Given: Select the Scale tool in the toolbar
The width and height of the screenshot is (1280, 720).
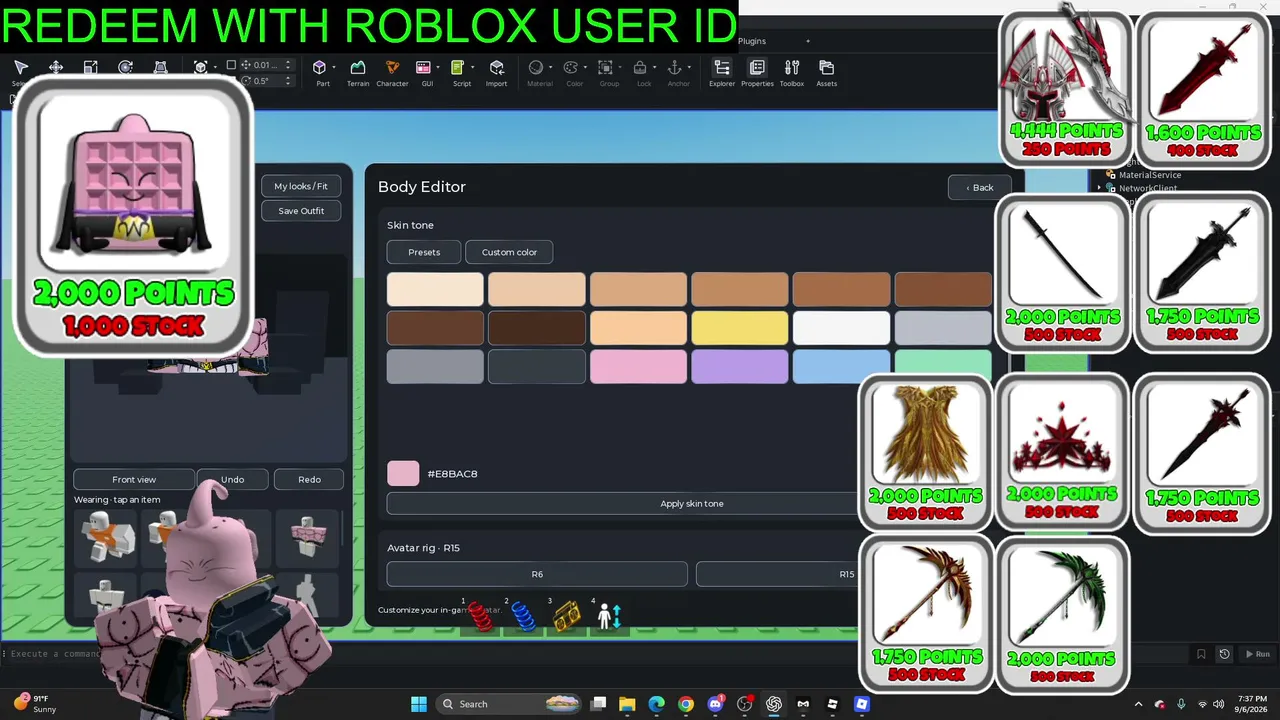Looking at the screenshot, I should [91, 68].
